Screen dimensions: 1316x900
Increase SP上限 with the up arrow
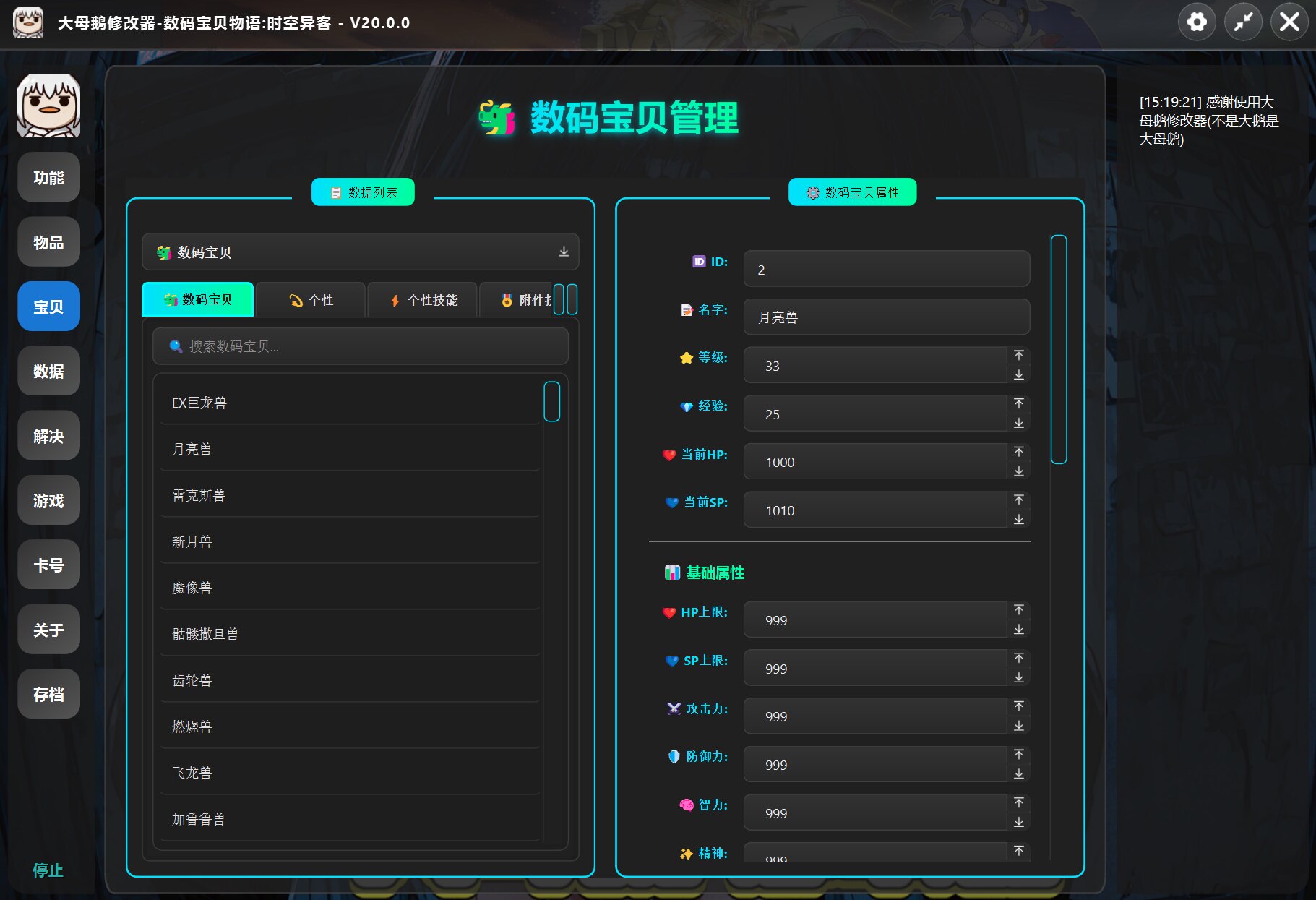(1018, 658)
